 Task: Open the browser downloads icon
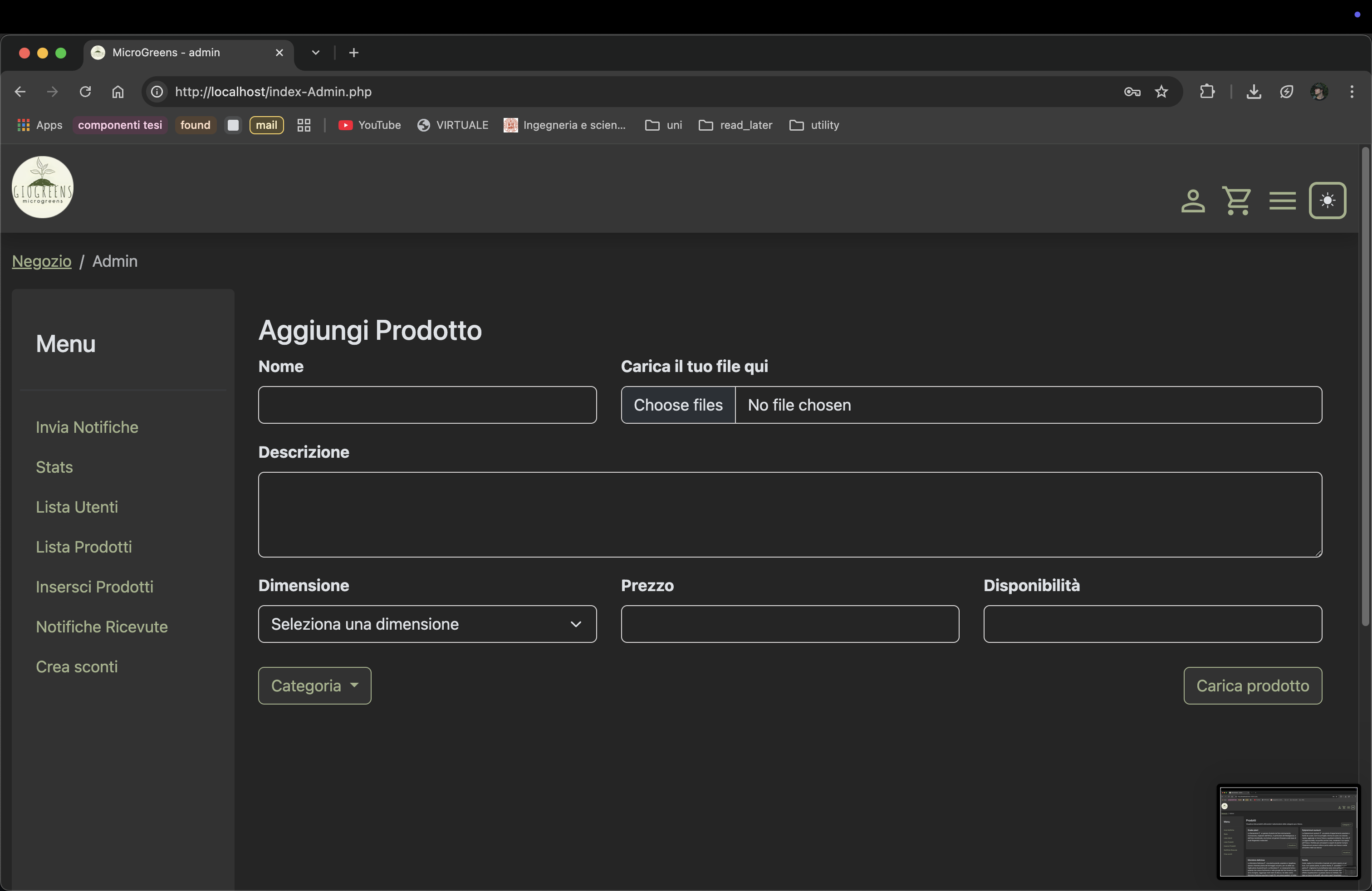click(1253, 92)
